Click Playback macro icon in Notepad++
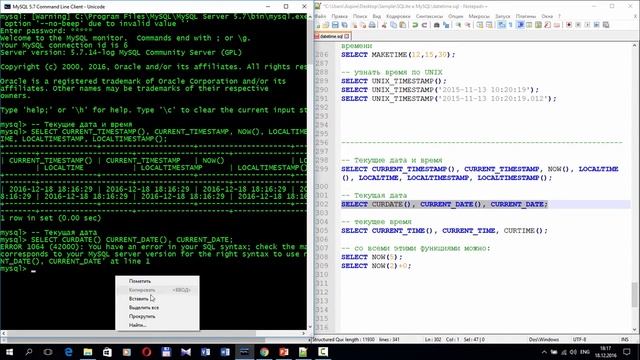Image resolution: width=640 pixels, height=360 pixels. 587,25
